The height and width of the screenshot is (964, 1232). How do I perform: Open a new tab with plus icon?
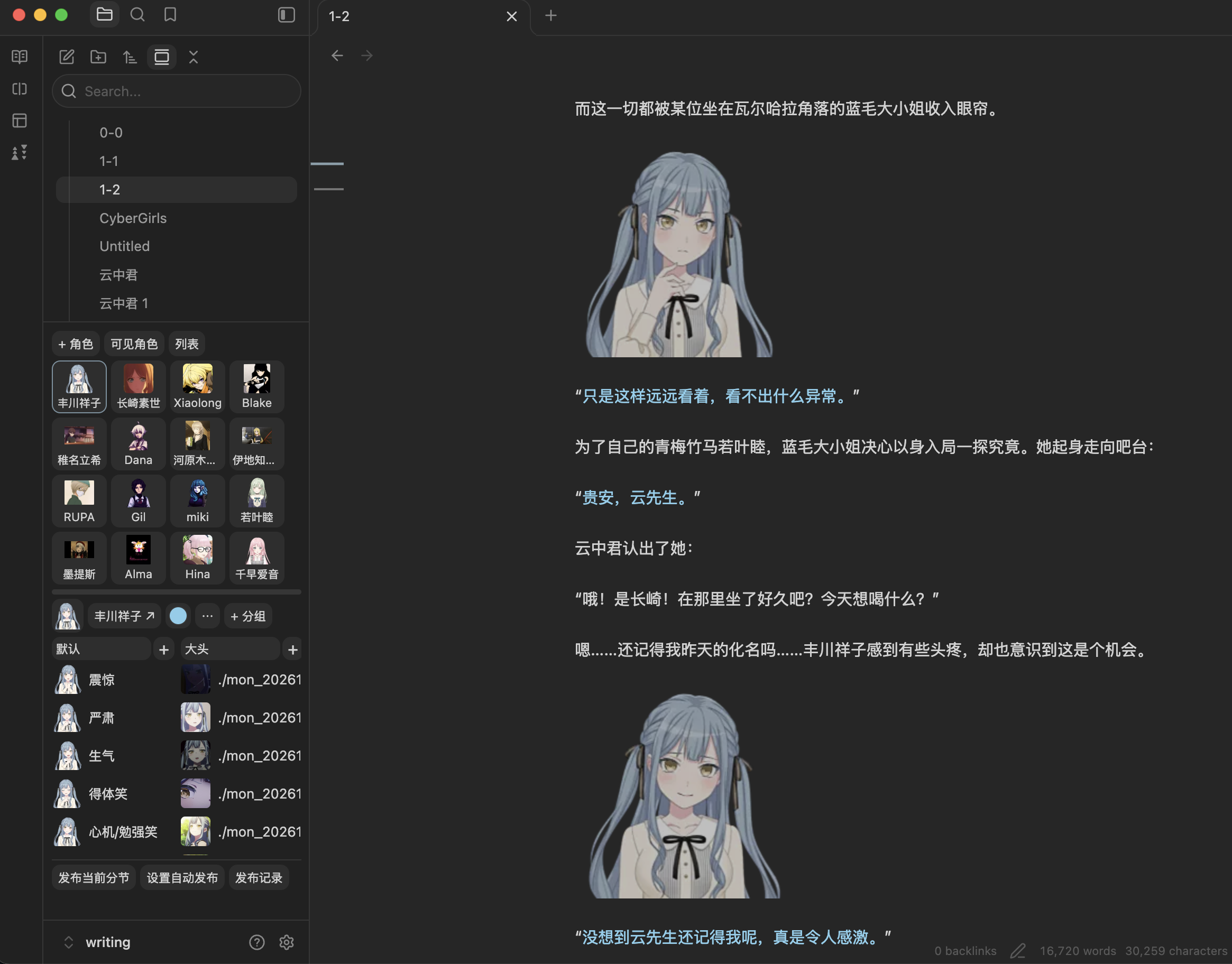(x=551, y=15)
